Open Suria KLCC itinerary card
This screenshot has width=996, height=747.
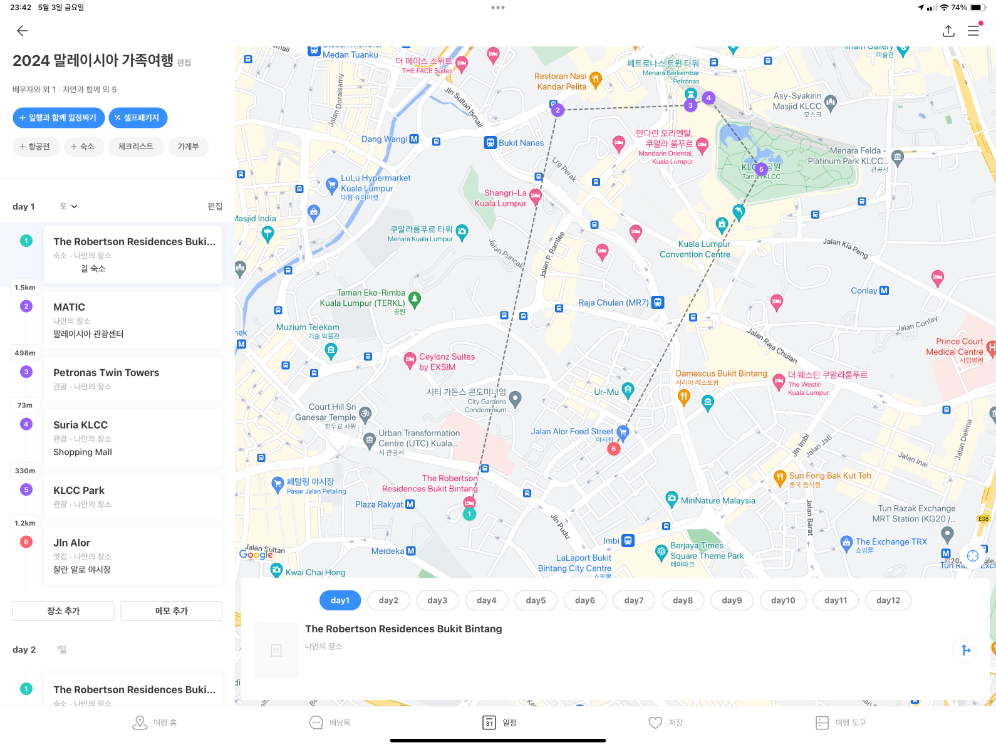(x=133, y=438)
